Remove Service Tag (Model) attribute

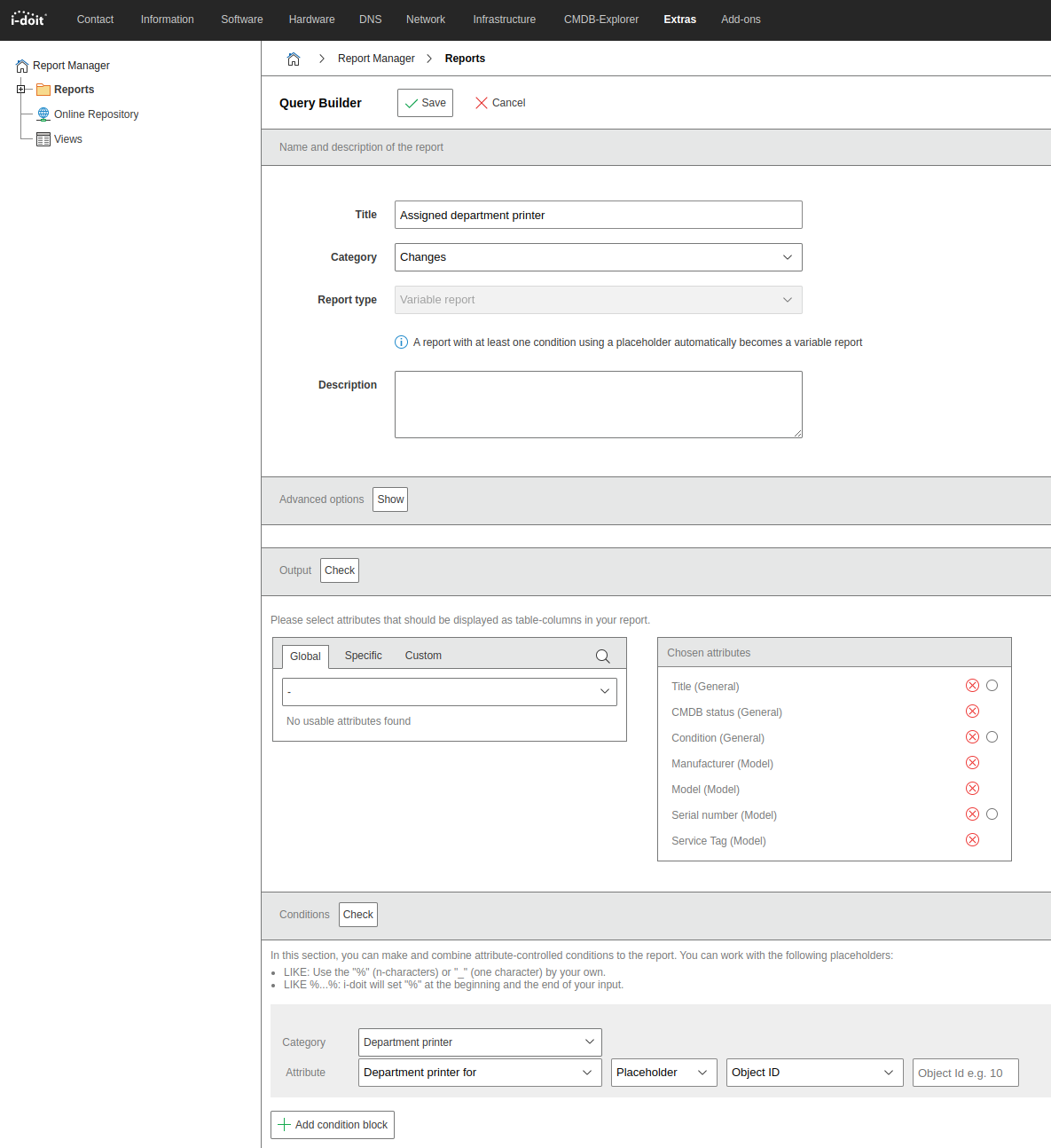click(x=972, y=840)
